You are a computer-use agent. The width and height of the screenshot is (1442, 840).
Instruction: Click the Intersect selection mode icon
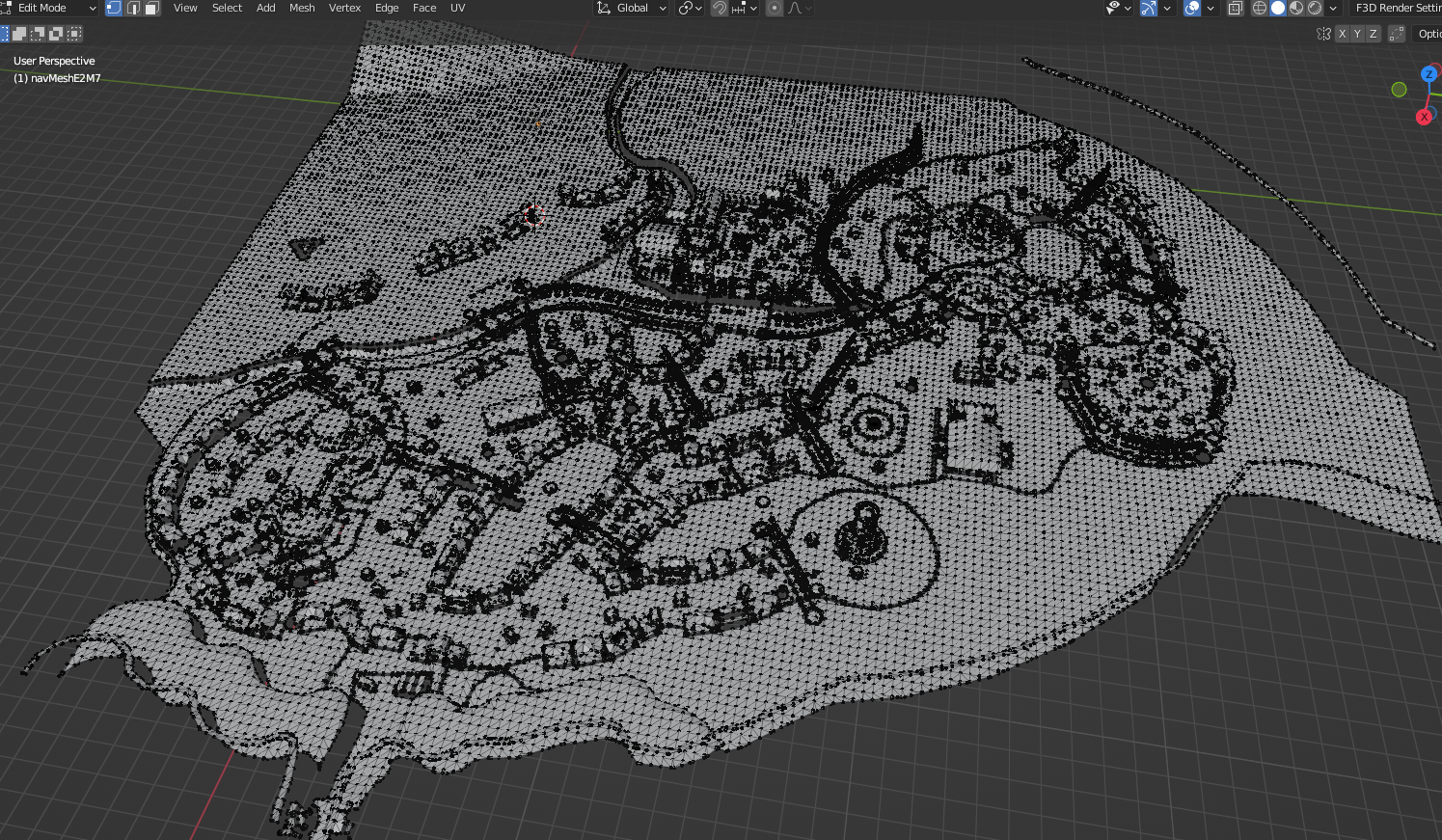point(74,34)
